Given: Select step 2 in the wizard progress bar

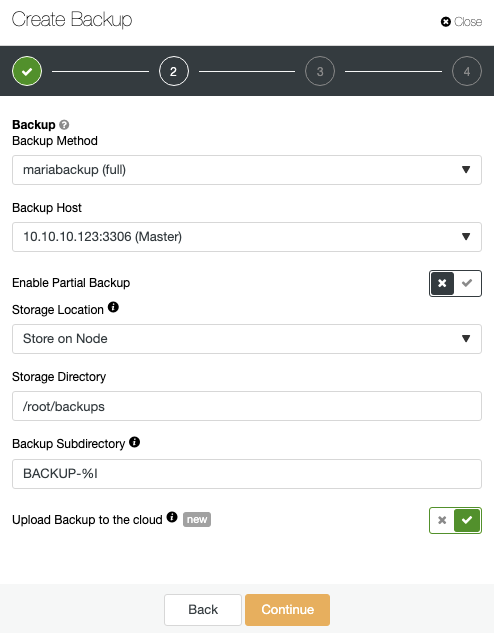Looking at the screenshot, I should click(x=174, y=71).
